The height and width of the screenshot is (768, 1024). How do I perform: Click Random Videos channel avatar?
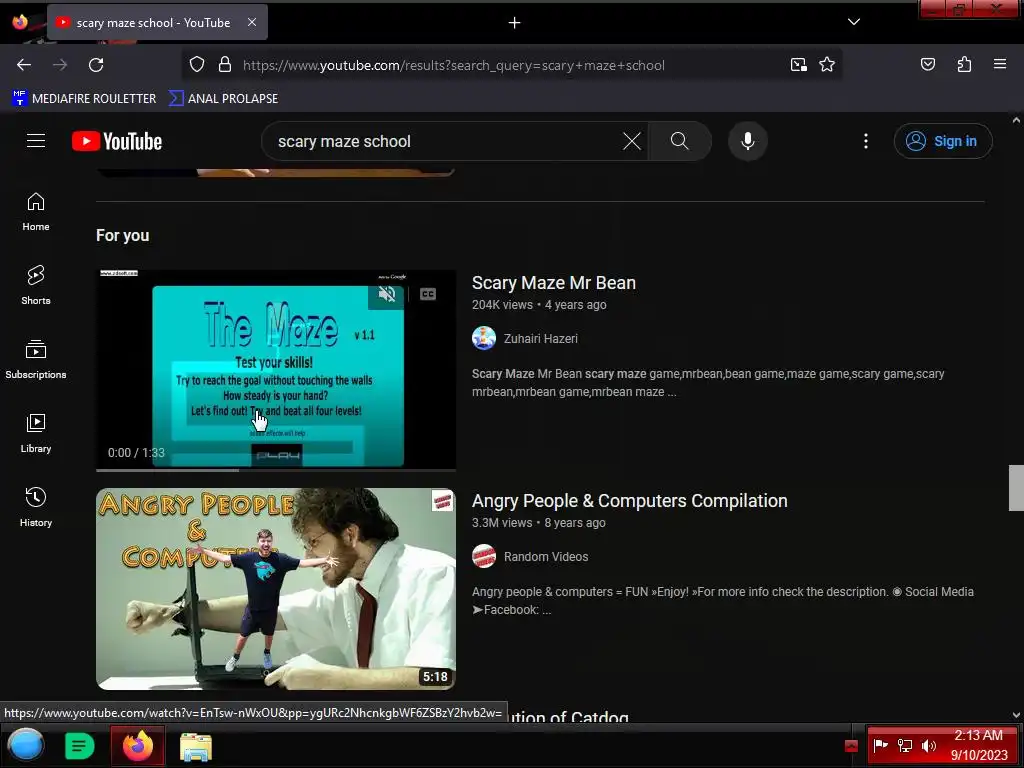pyautogui.click(x=484, y=556)
